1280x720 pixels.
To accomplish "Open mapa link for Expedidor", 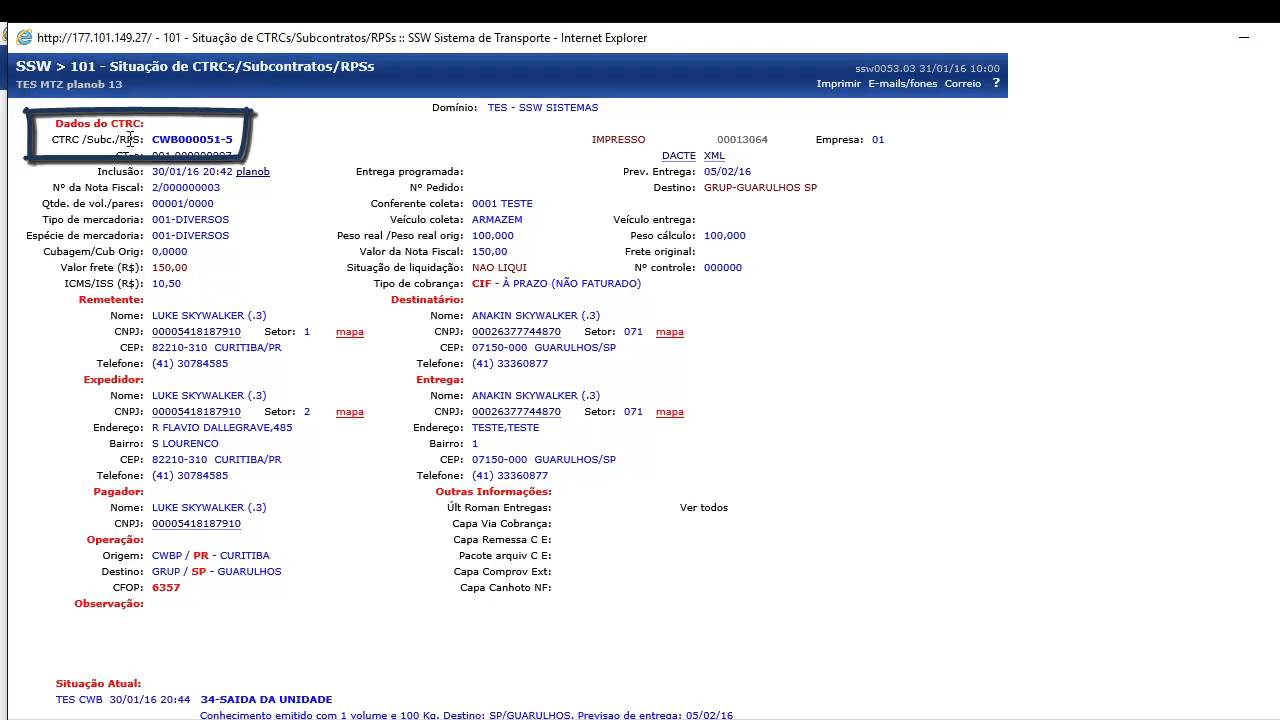I will tap(350, 412).
